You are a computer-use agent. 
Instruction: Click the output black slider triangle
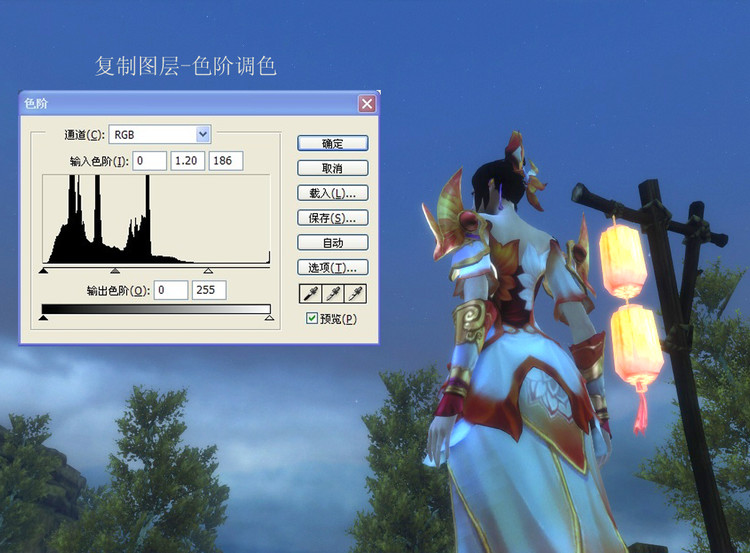(x=44, y=318)
